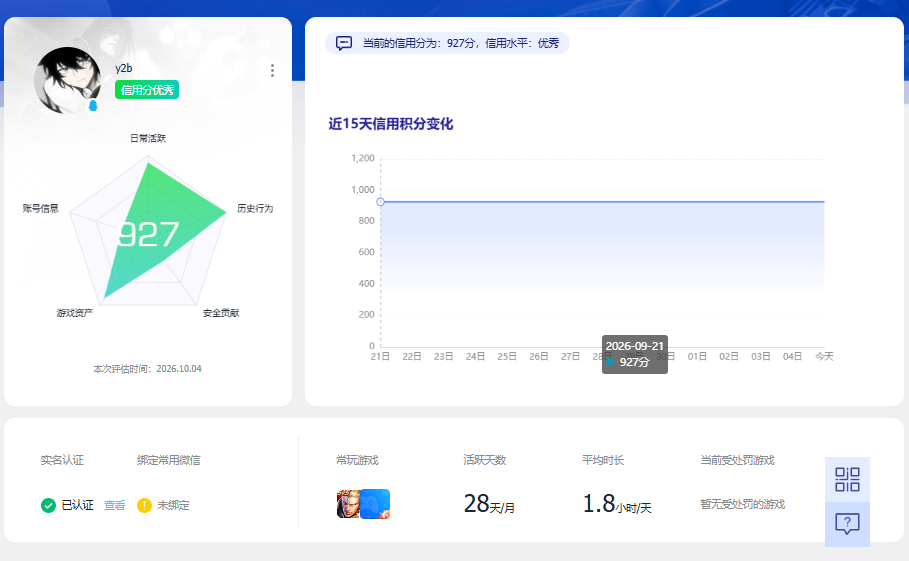Click the 1,200 y-axis label

tap(363, 158)
